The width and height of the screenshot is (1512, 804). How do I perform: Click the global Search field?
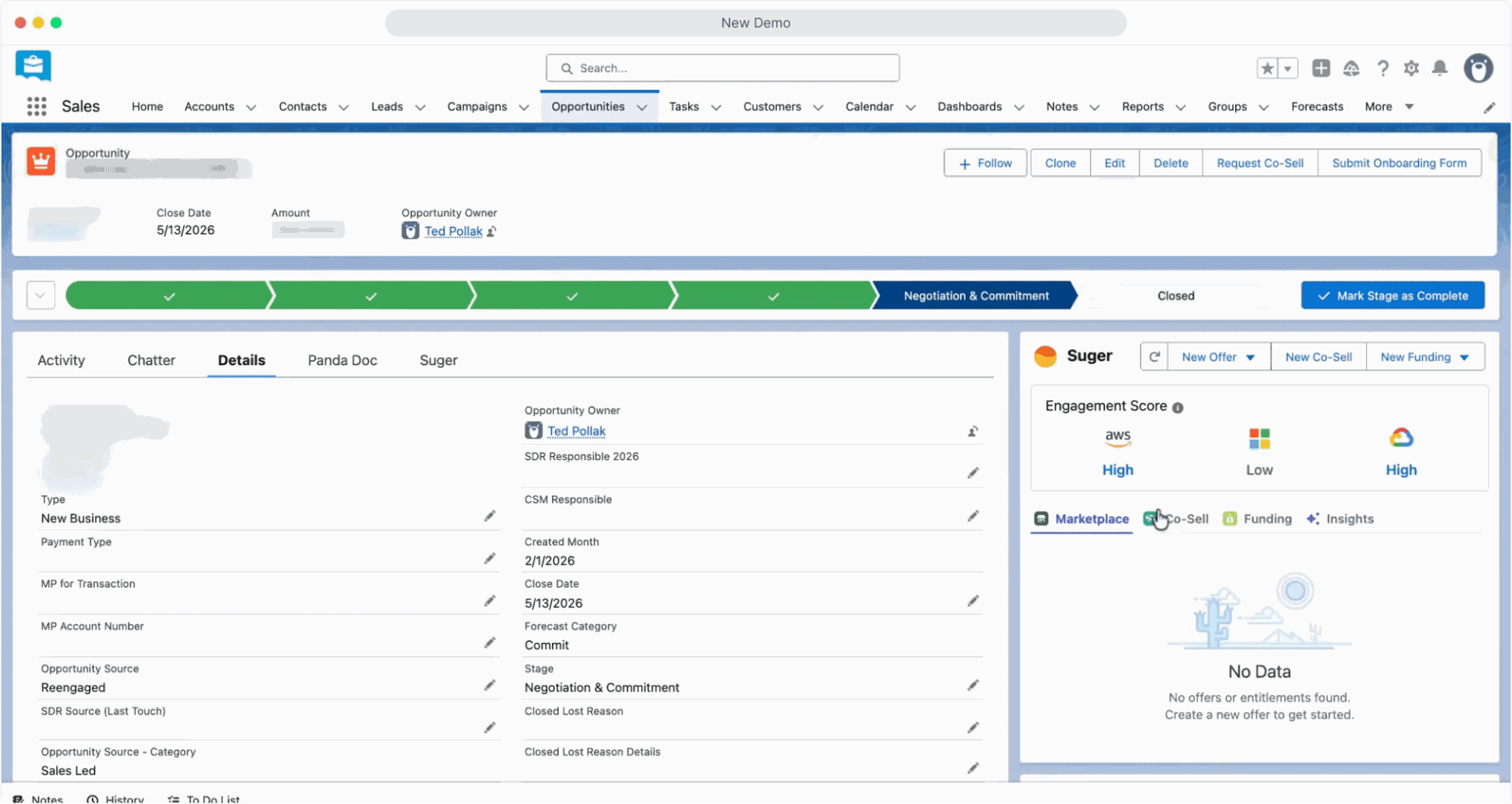click(722, 68)
